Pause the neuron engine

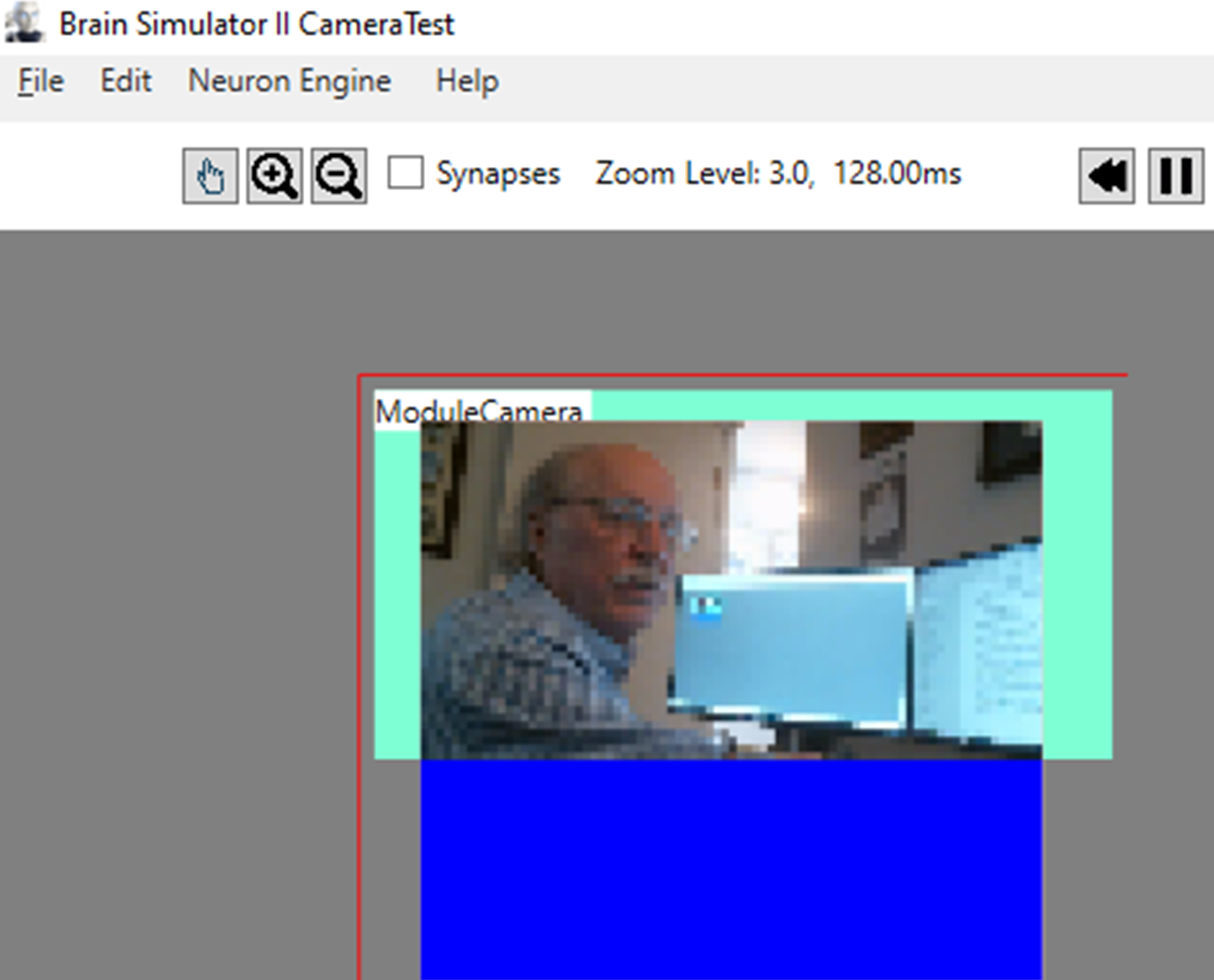pyautogui.click(x=1176, y=175)
